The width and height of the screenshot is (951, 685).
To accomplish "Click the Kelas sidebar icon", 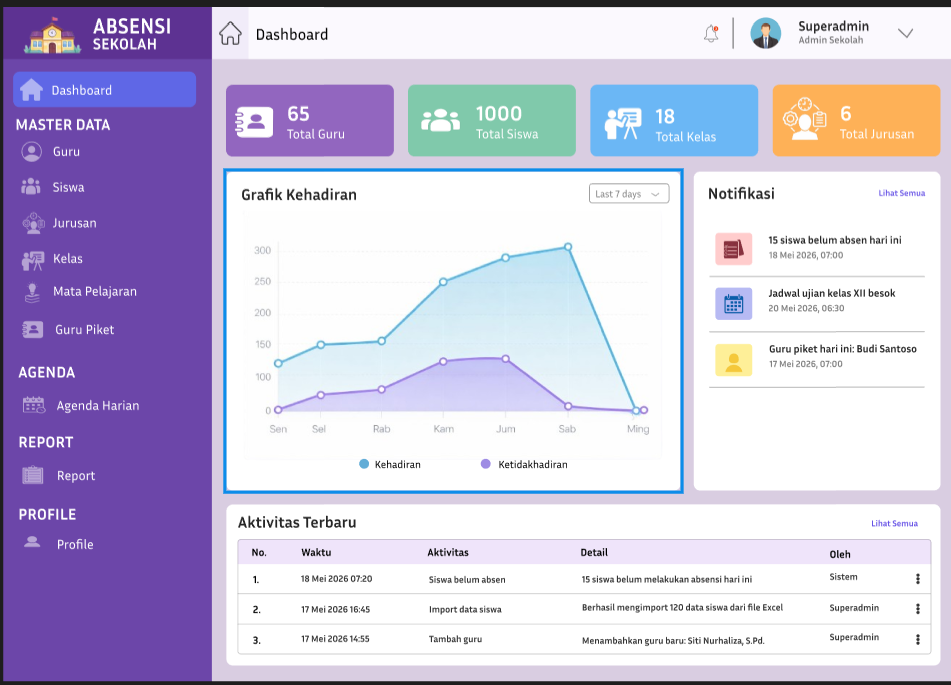I will pyautogui.click(x=33, y=260).
